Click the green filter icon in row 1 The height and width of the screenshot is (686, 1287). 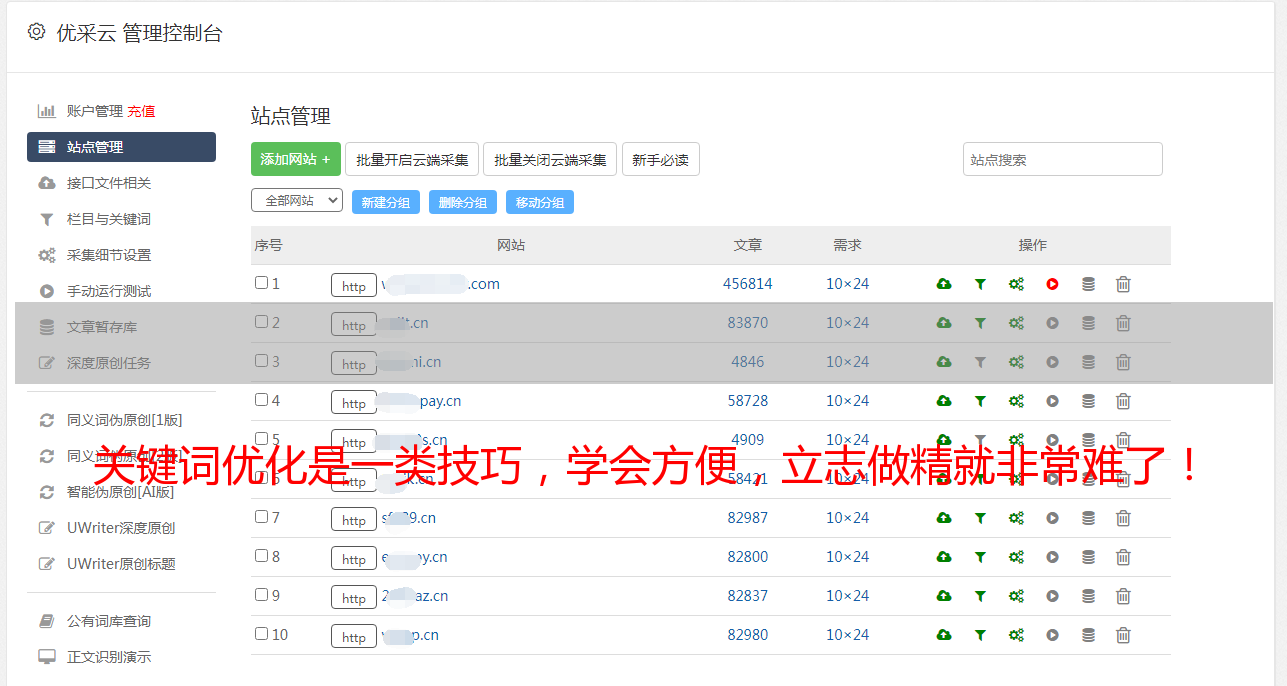coord(980,284)
